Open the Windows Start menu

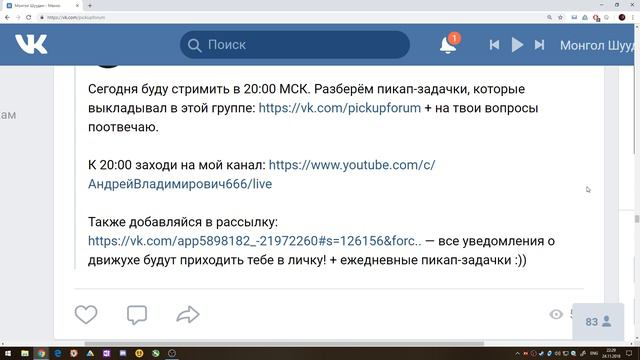point(8,353)
